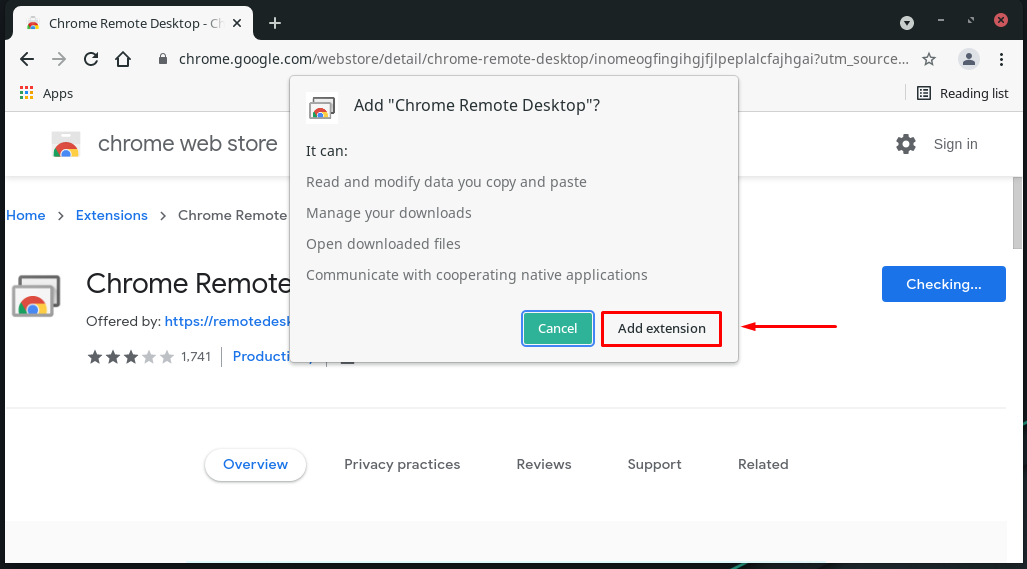Click 'Open downloaded files' permission text
Viewport: 1027px width, 569px height.
(x=383, y=244)
